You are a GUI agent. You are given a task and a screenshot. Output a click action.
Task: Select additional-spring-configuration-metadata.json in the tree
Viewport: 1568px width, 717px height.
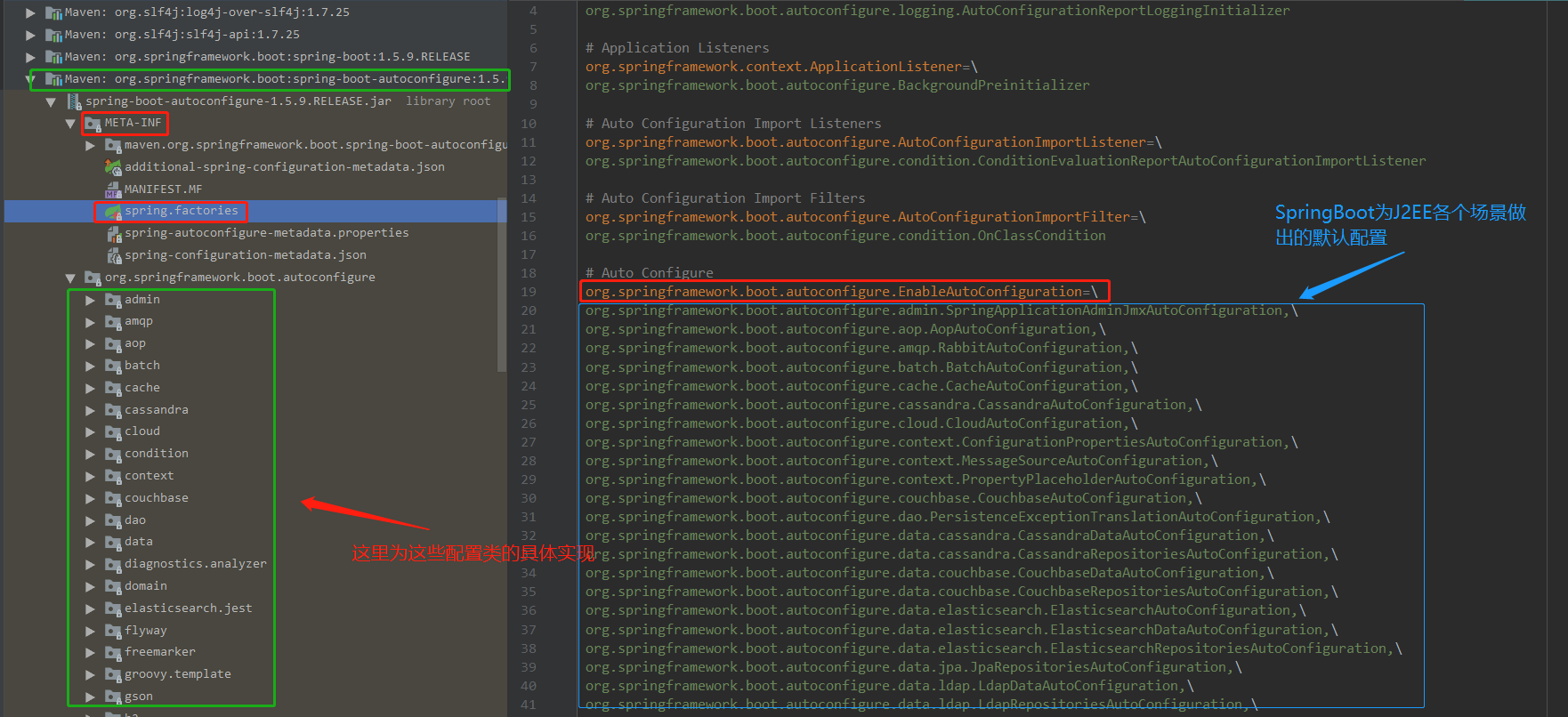click(285, 167)
